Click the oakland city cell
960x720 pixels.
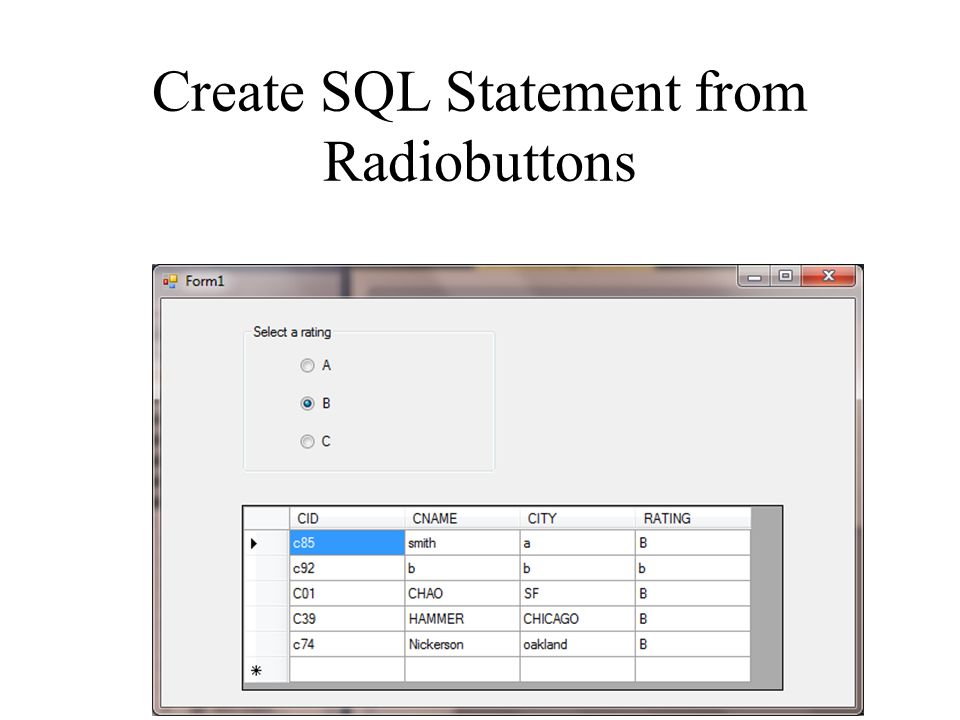pyautogui.click(x=577, y=645)
